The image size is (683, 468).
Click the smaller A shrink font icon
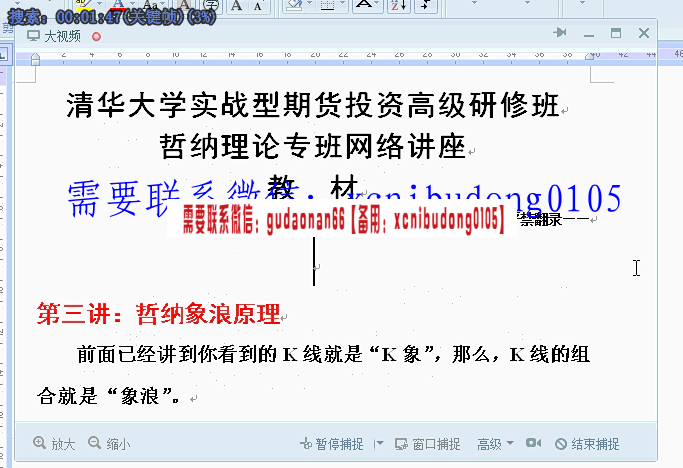(x=258, y=6)
